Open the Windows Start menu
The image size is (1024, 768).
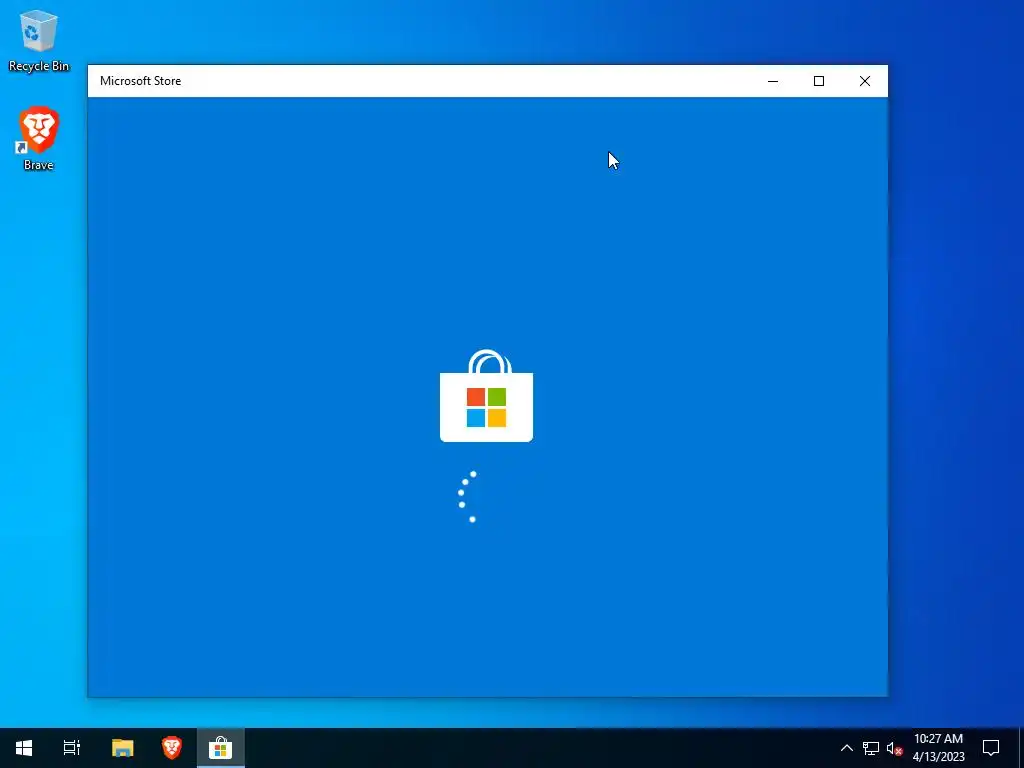click(x=24, y=748)
